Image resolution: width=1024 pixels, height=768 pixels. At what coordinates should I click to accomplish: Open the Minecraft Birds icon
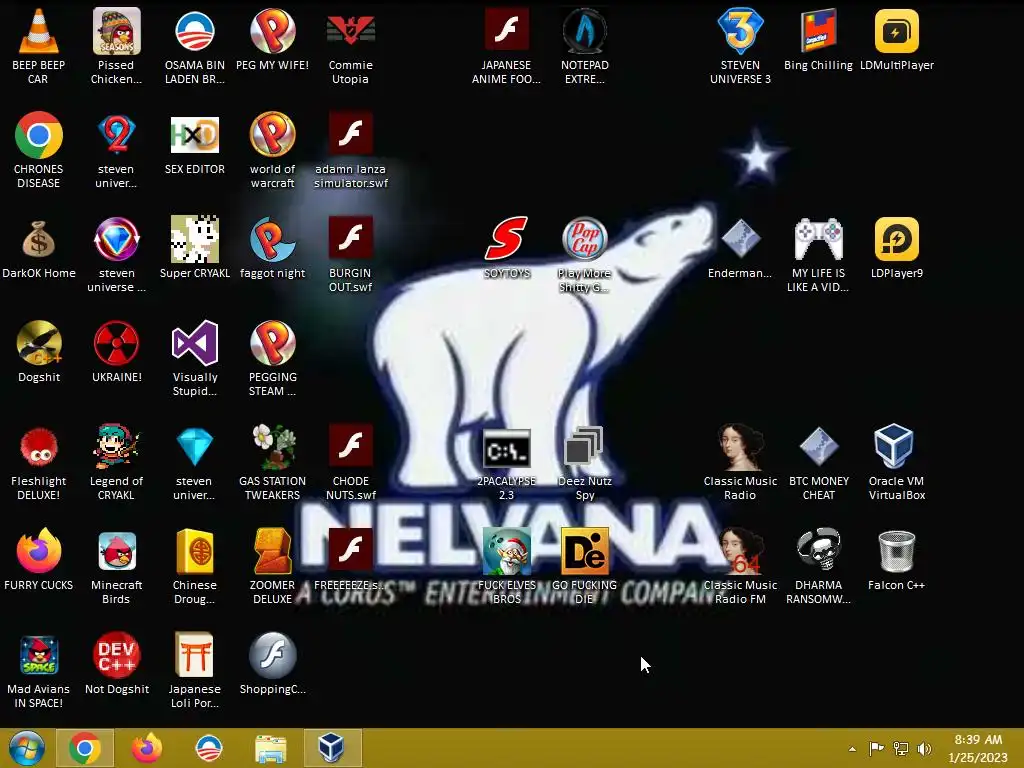[116, 551]
